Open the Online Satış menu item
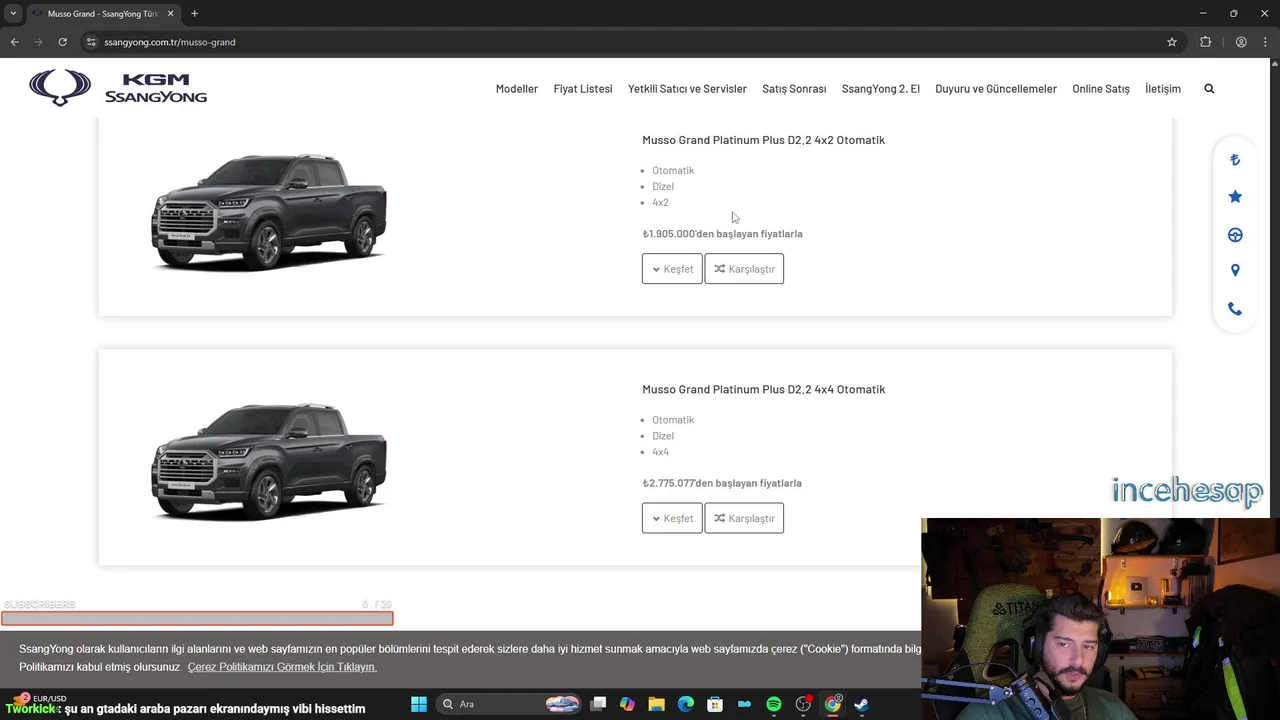This screenshot has height=720, width=1280. coord(1101,89)
